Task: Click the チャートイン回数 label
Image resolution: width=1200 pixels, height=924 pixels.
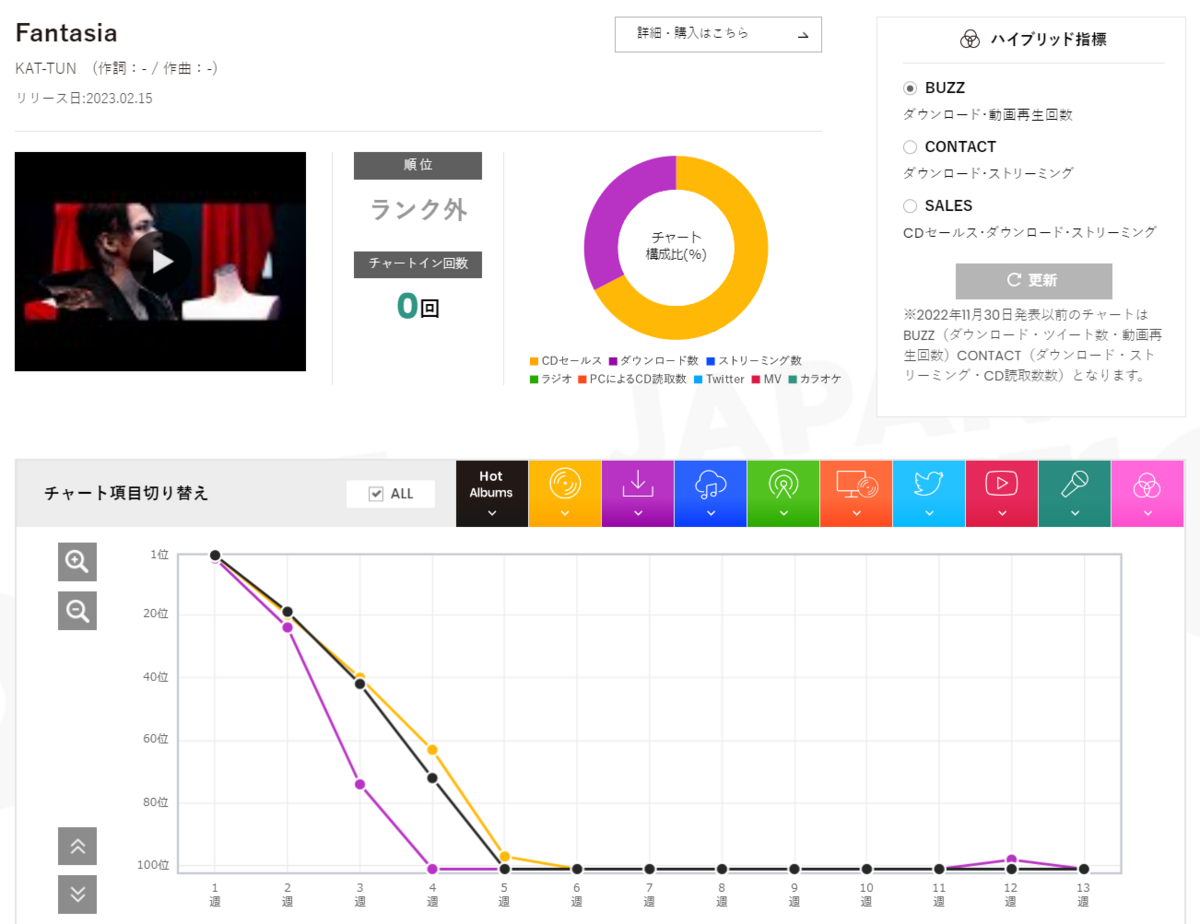Action: coord(418,264)
